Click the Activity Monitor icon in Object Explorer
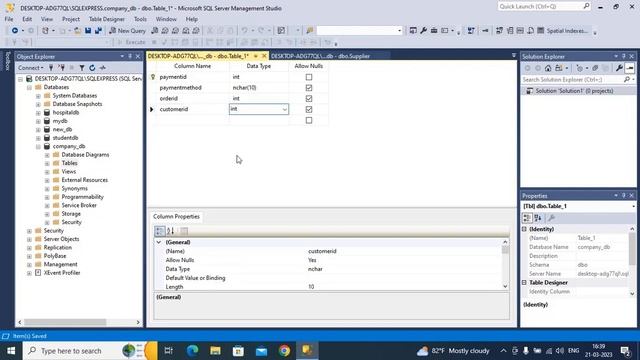This screenshot has width=640, height=360. click(103, 68)
